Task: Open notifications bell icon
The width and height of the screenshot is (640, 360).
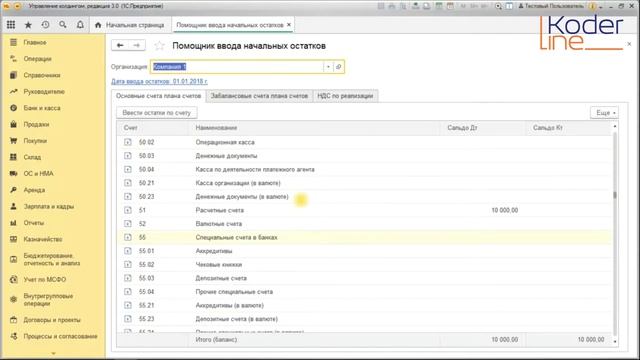Action: pyautogui.click(x=80, y=25)
